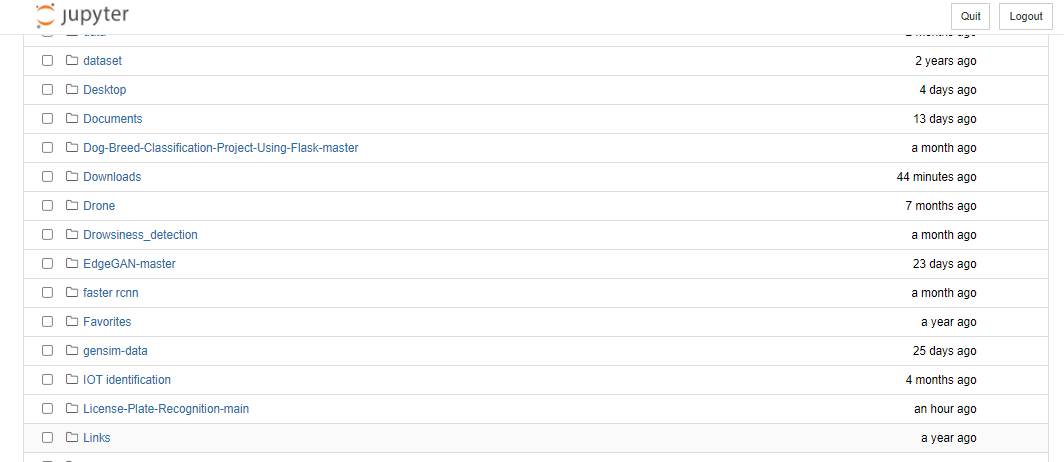Tick the checkbox for Drowsiness_detection
1064x462 pixels.
tap(47, 235)
